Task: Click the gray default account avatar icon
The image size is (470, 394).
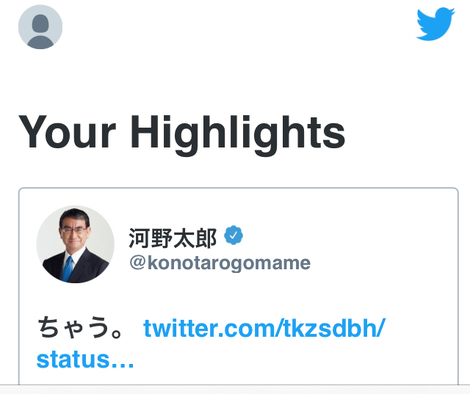Action: (40, 27)
